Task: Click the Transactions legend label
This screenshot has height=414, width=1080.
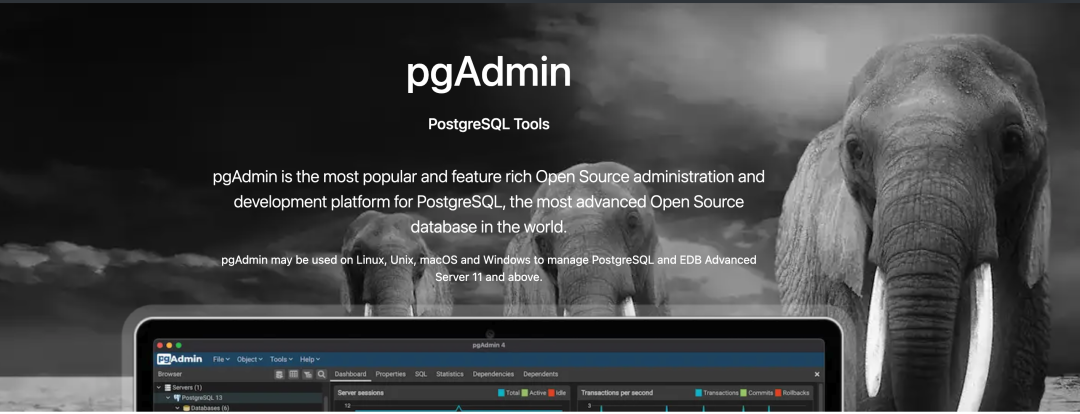Action: [720, 393]
